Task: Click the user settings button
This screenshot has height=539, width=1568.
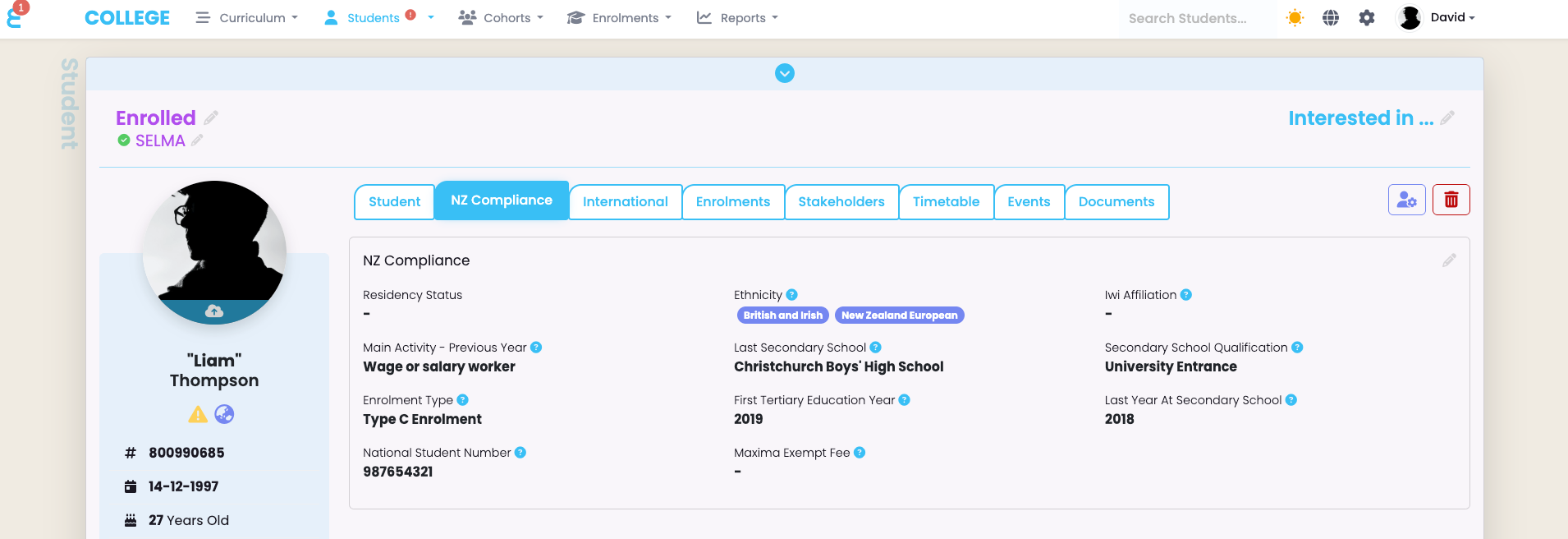Action: pos(1407,200)
